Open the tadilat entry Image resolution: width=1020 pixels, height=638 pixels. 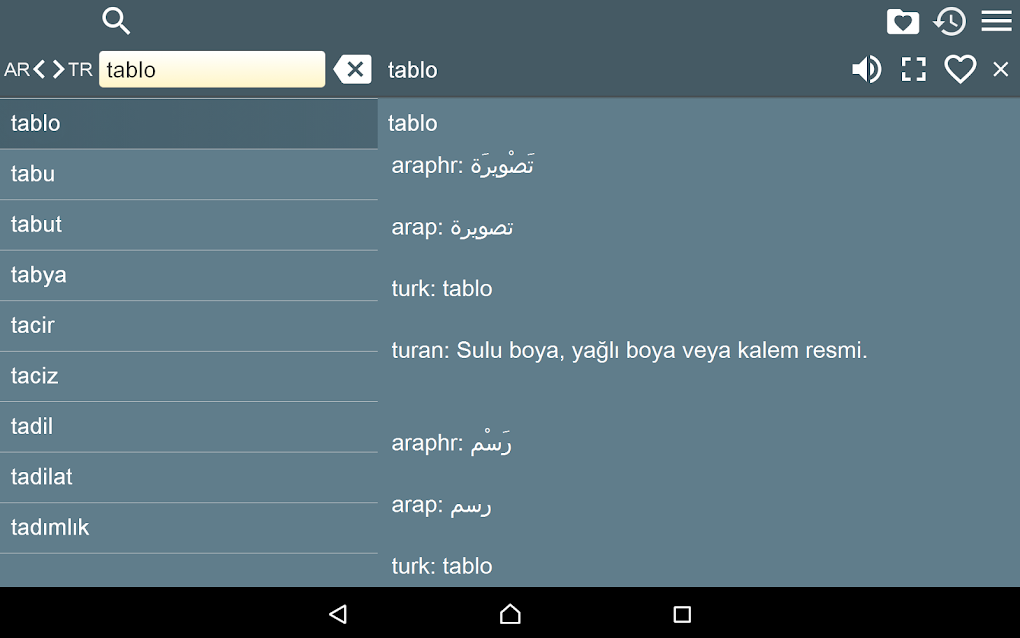pyautogui.click(x=188, y=477)
